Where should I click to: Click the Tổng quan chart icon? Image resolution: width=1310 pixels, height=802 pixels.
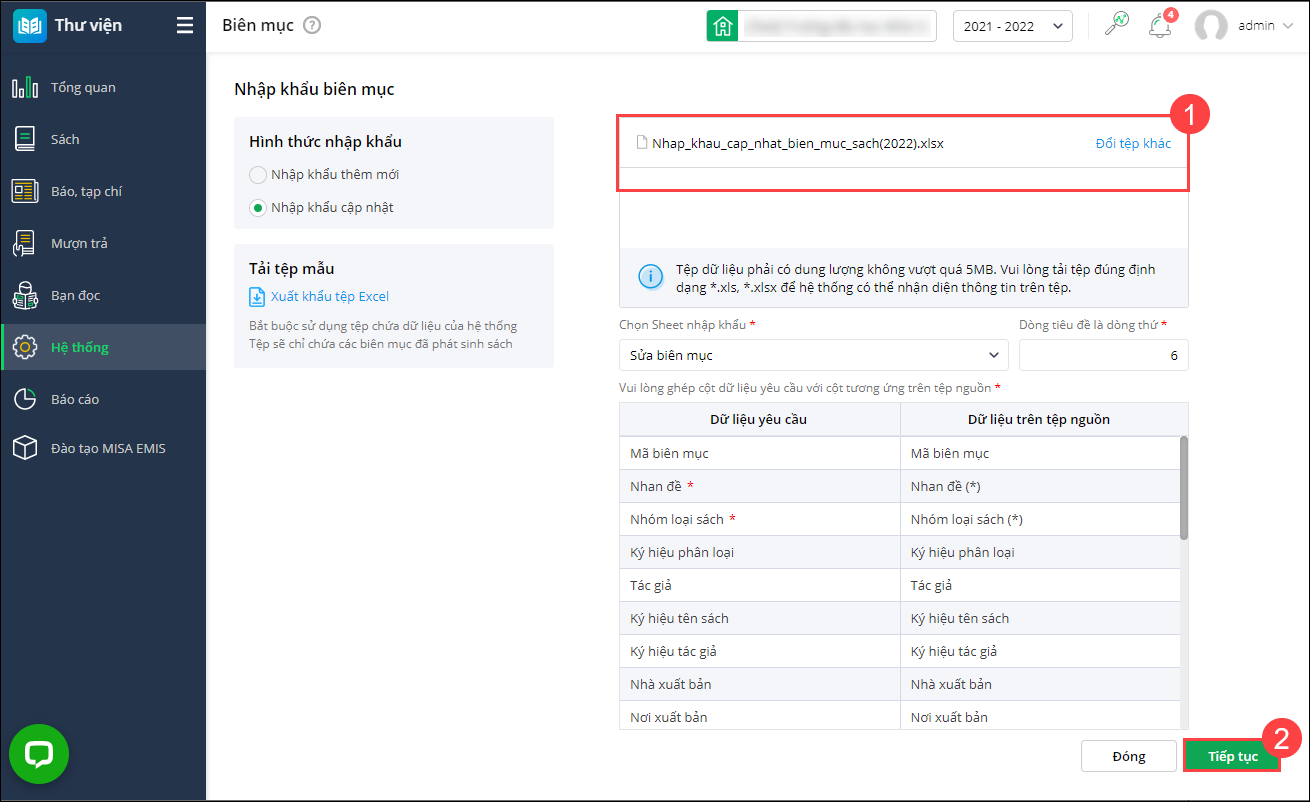(25, 87)
